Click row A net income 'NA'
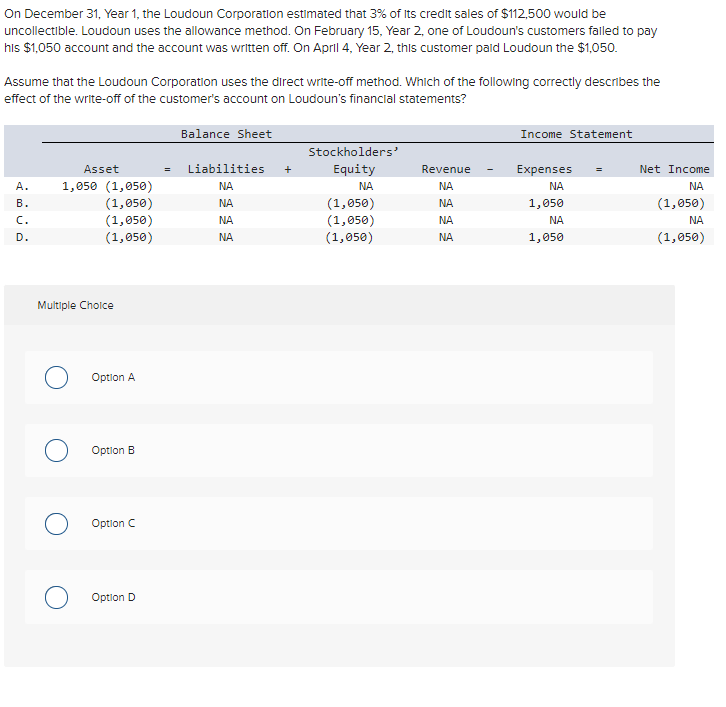The height and width of the screenshot is (707, 726). [696, 187]
